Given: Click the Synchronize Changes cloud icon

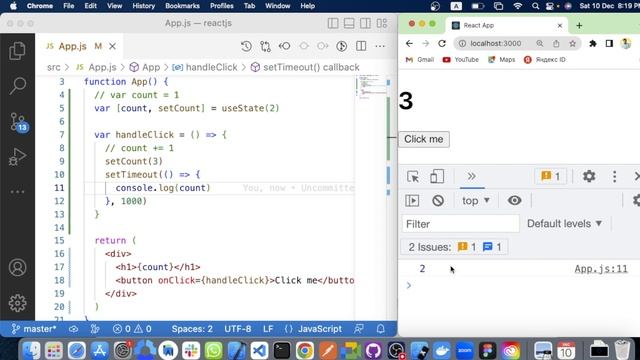Looking at the screenshot, I should coord(73,329).
